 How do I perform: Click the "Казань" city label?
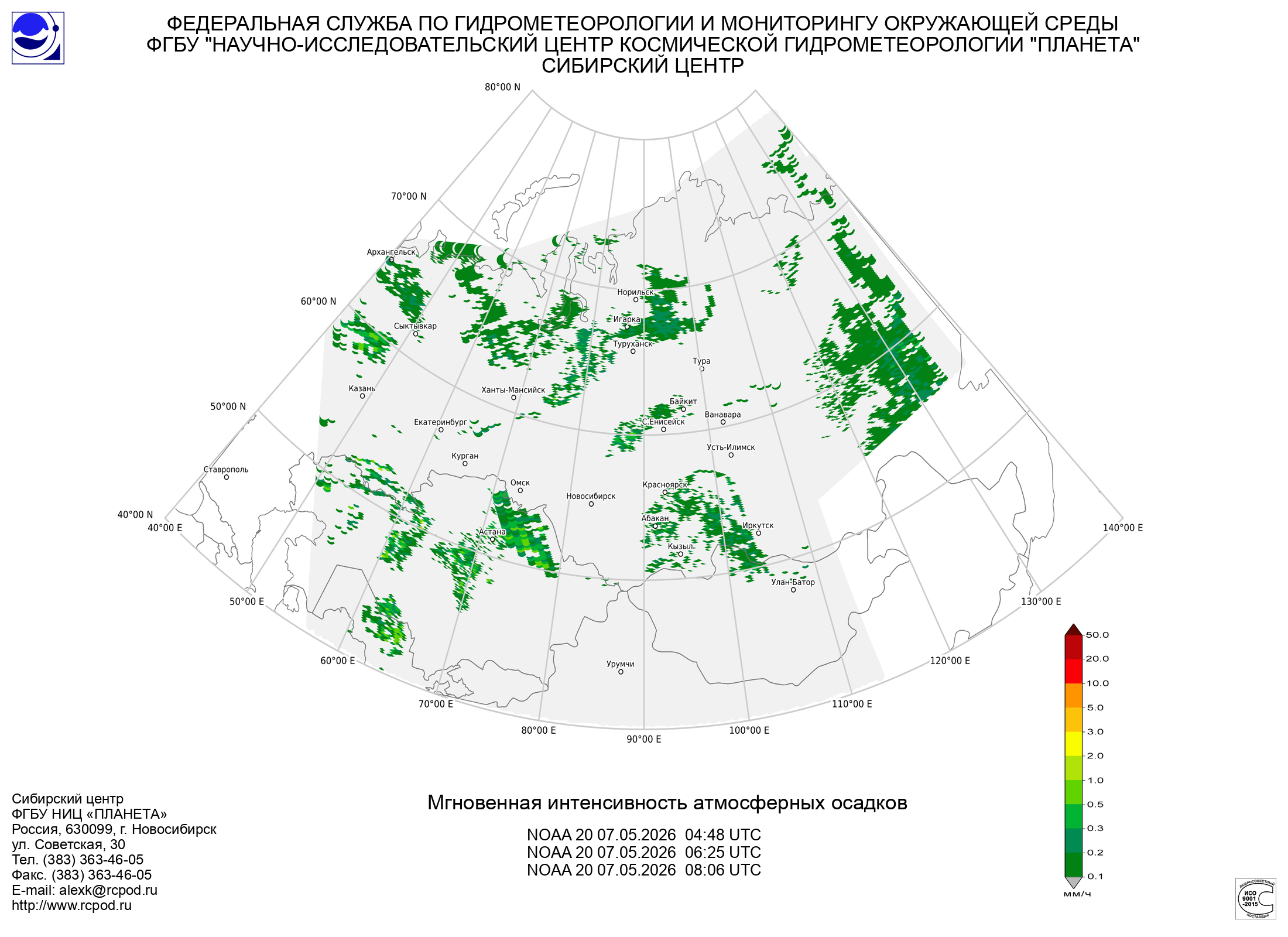pyautogui.click(x=362, y=388)
